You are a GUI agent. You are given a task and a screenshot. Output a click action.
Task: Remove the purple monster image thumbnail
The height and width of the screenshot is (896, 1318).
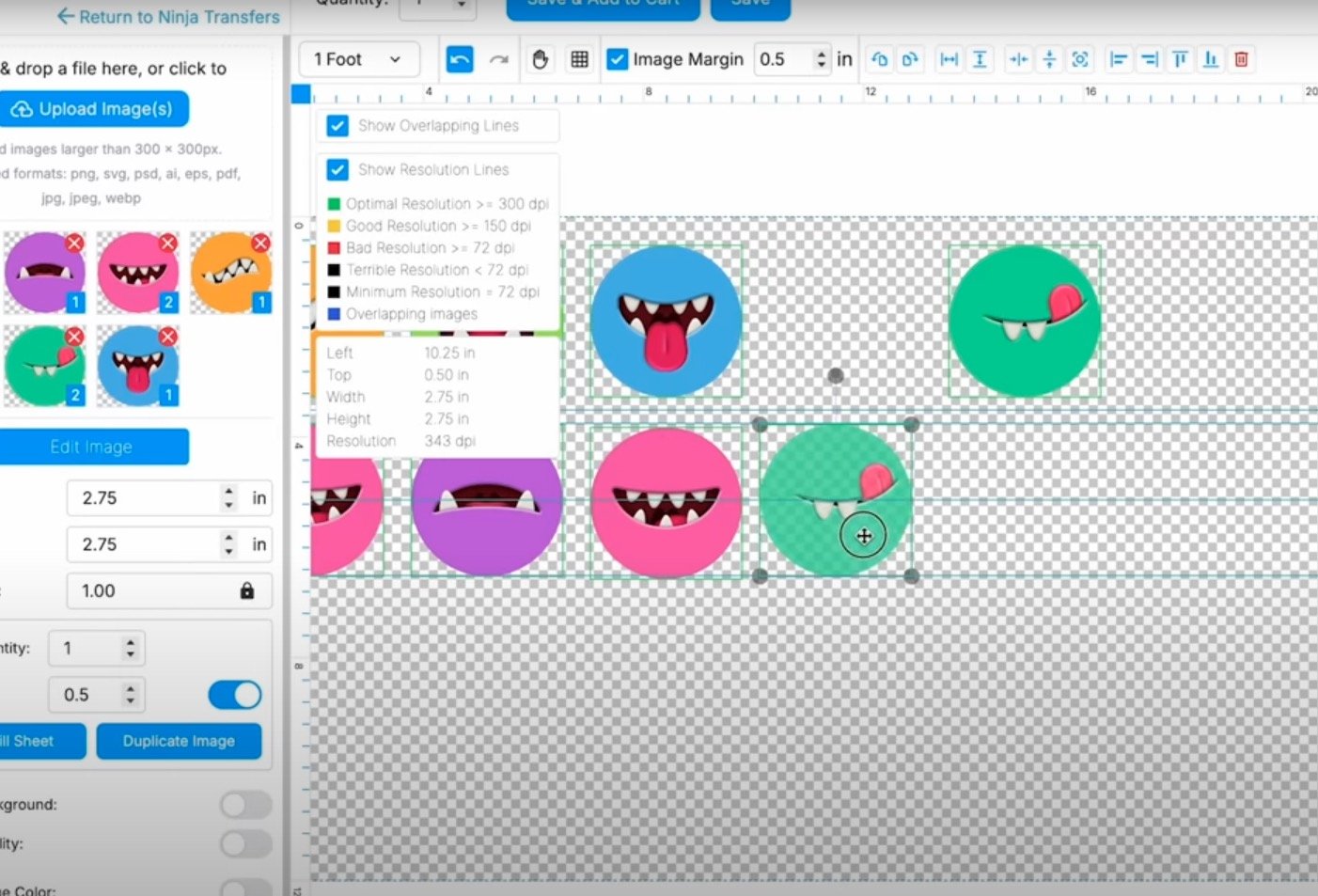tap(74, 244)
